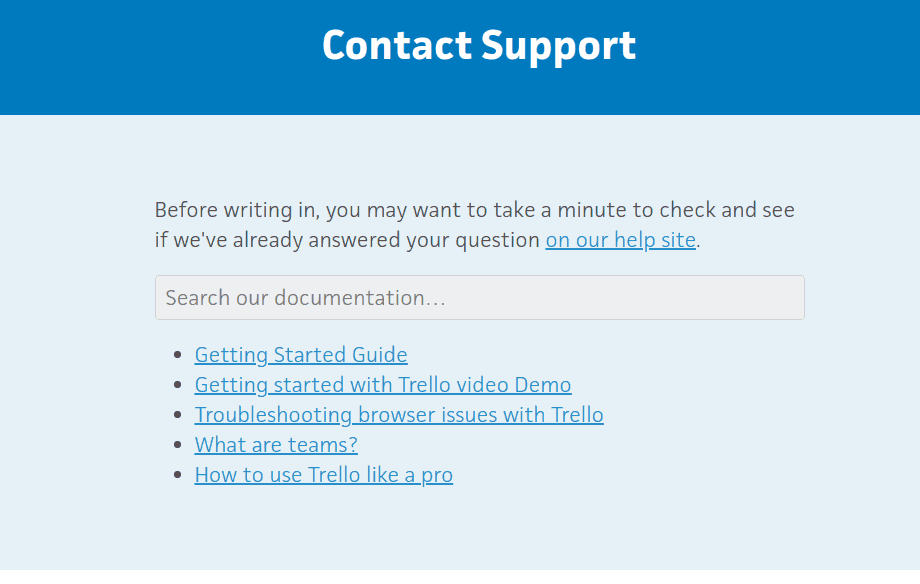Click the 'Before writing in' intro paragraph
This screenshot has height=584, width=920.
[475, 225]
